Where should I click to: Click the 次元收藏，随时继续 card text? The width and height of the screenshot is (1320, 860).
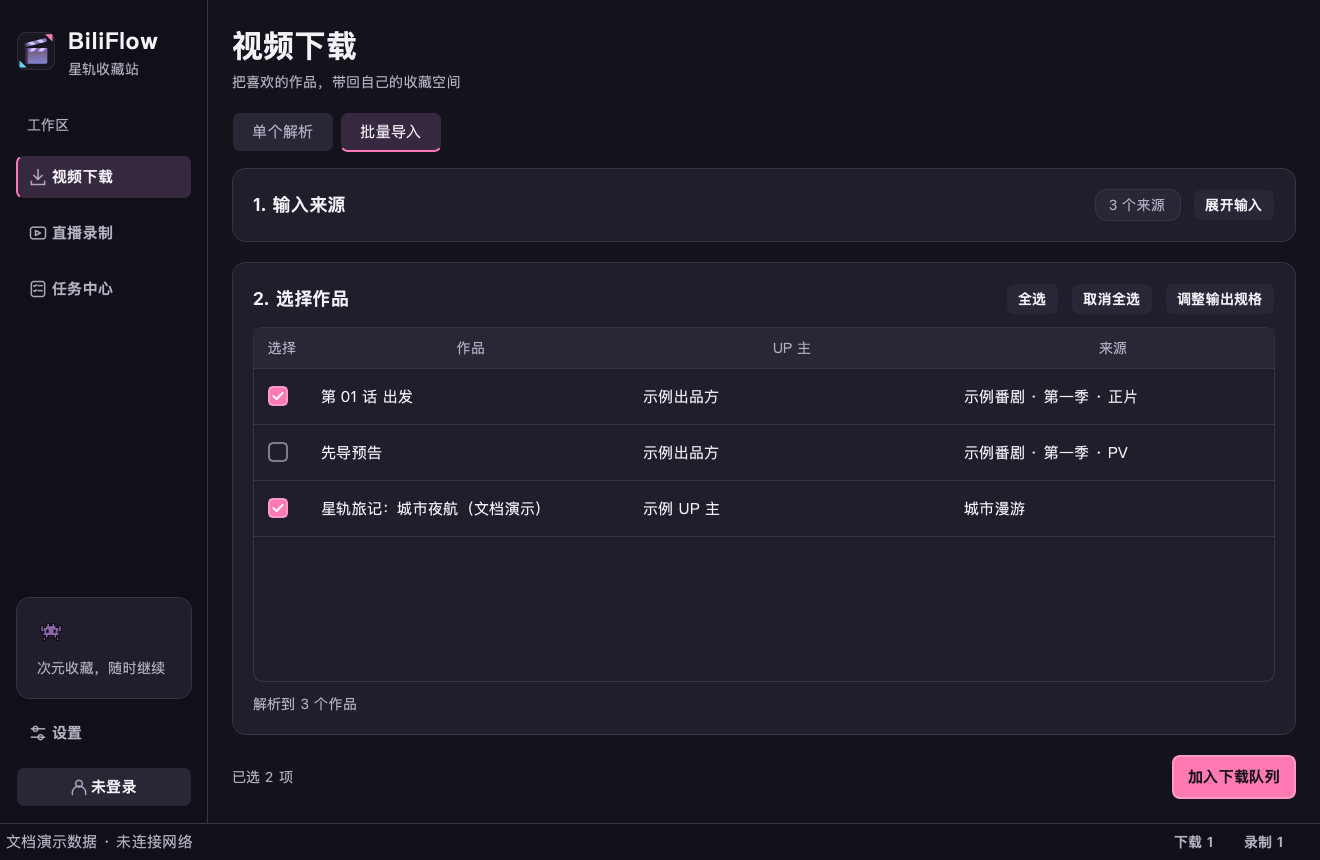point(101,668)
